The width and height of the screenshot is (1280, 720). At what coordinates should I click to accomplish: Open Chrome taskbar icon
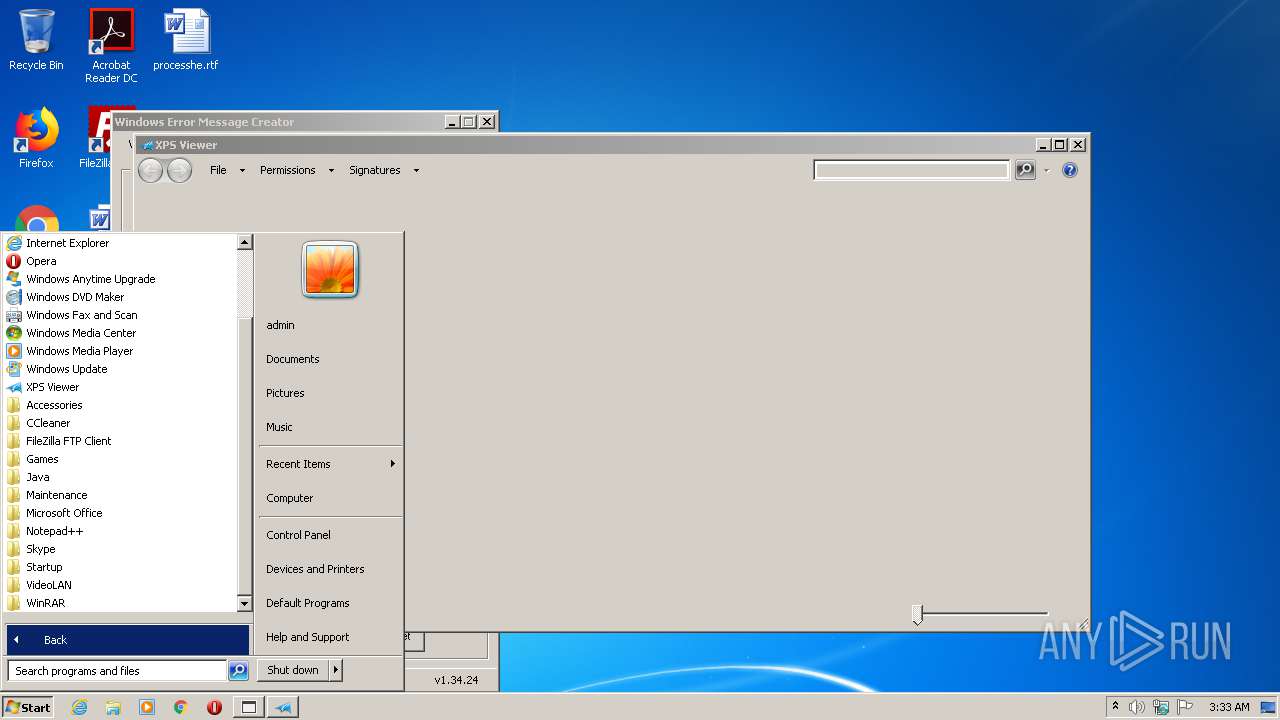(181, 707)
